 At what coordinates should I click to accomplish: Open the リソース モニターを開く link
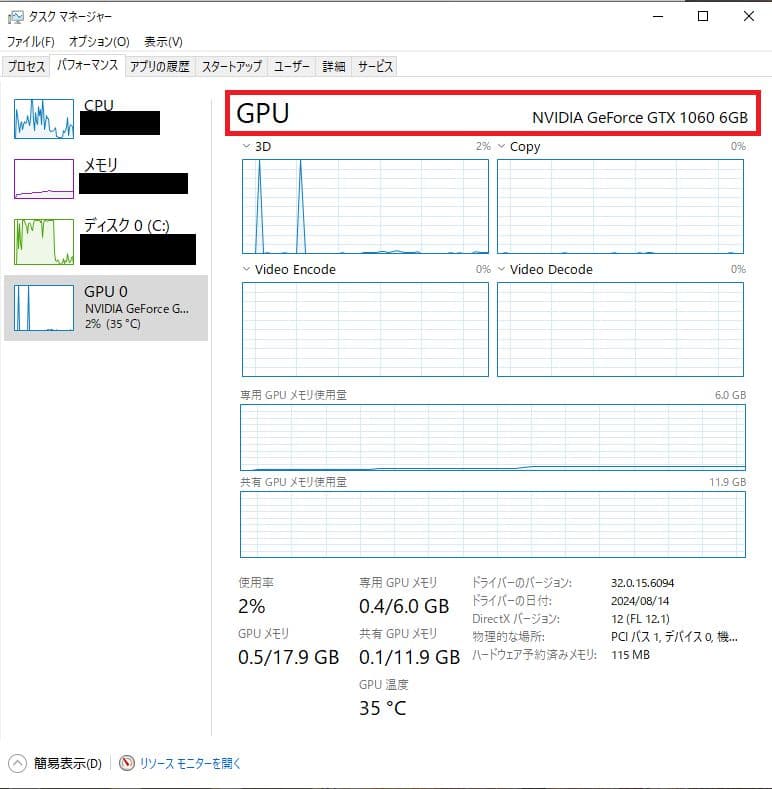[x=190, y=763]
